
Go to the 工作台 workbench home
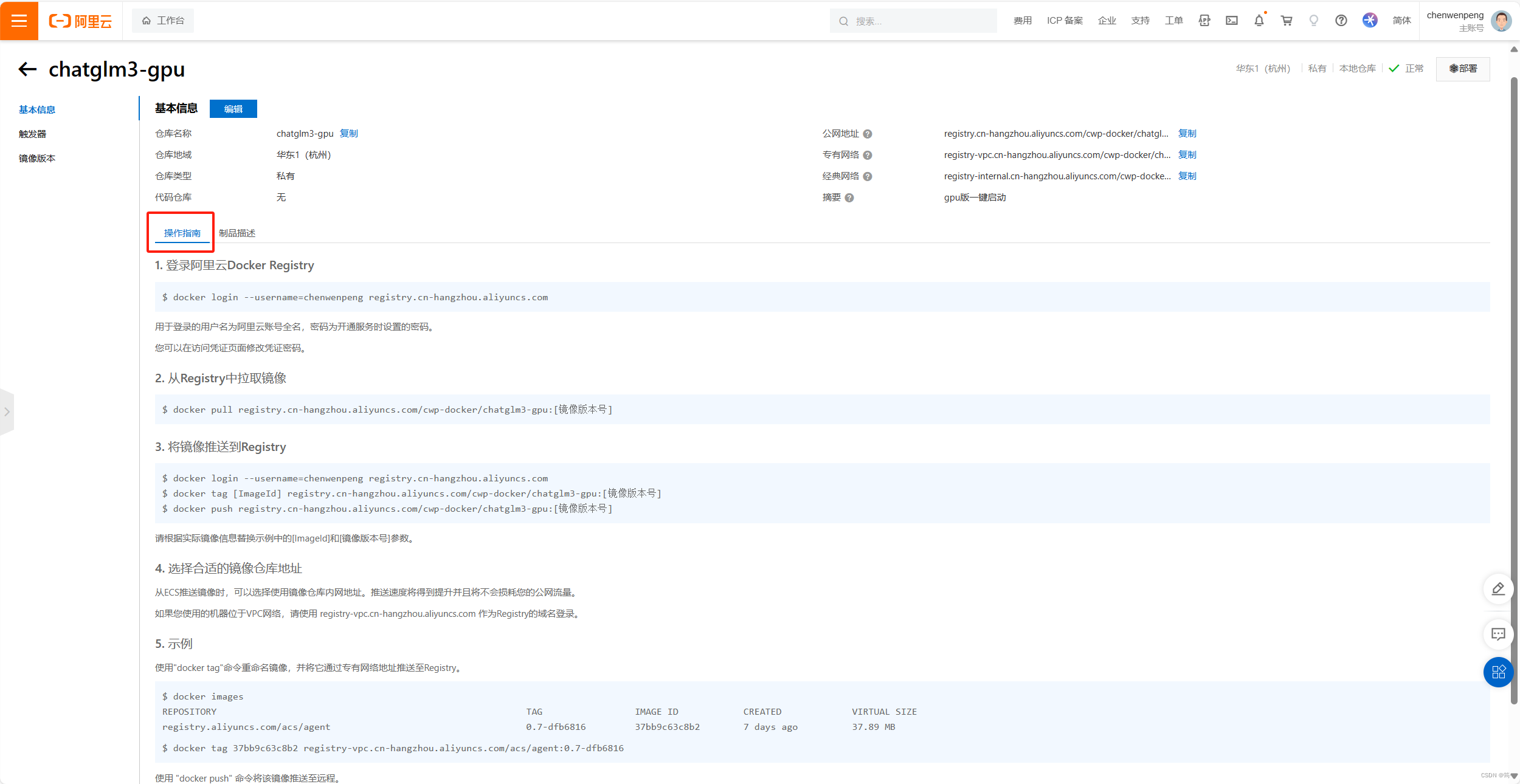163,21
